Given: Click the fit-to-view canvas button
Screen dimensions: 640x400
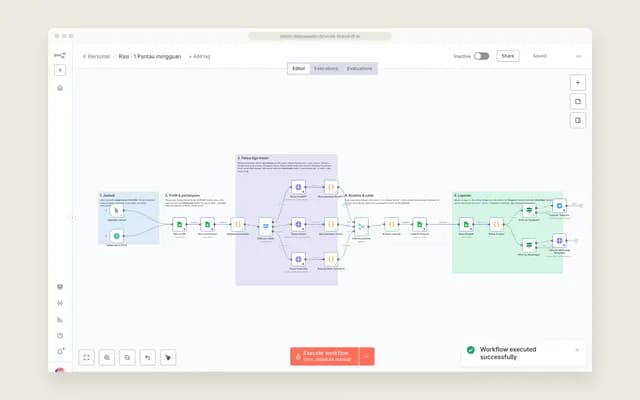Looking at the screenshot, I should coord(87,358).
